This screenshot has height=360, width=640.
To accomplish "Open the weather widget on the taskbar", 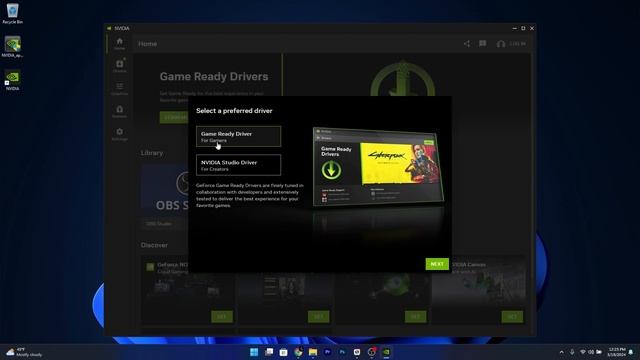I will [24, 352].
